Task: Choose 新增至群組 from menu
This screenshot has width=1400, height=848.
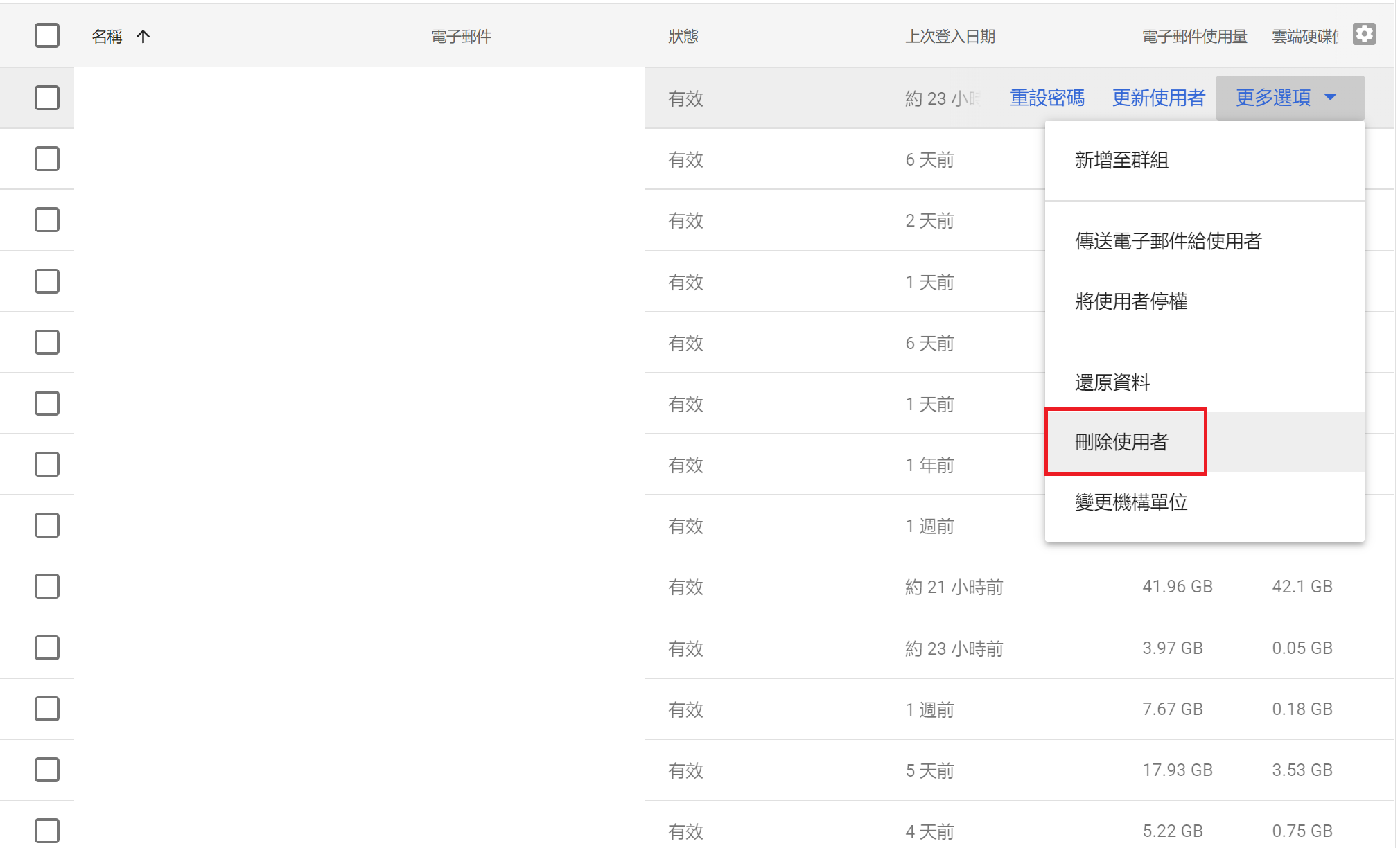Action: (x=1121, y=160)
